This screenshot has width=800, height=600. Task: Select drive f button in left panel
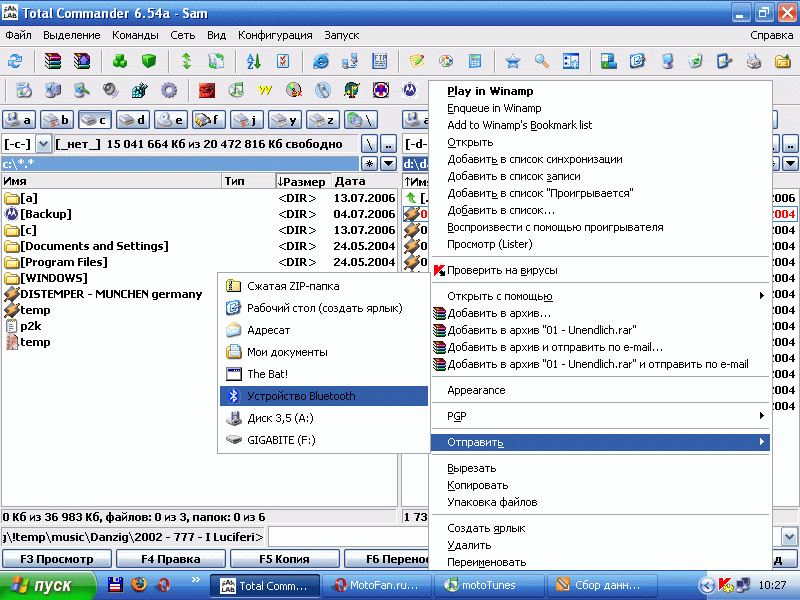(209, 120)
